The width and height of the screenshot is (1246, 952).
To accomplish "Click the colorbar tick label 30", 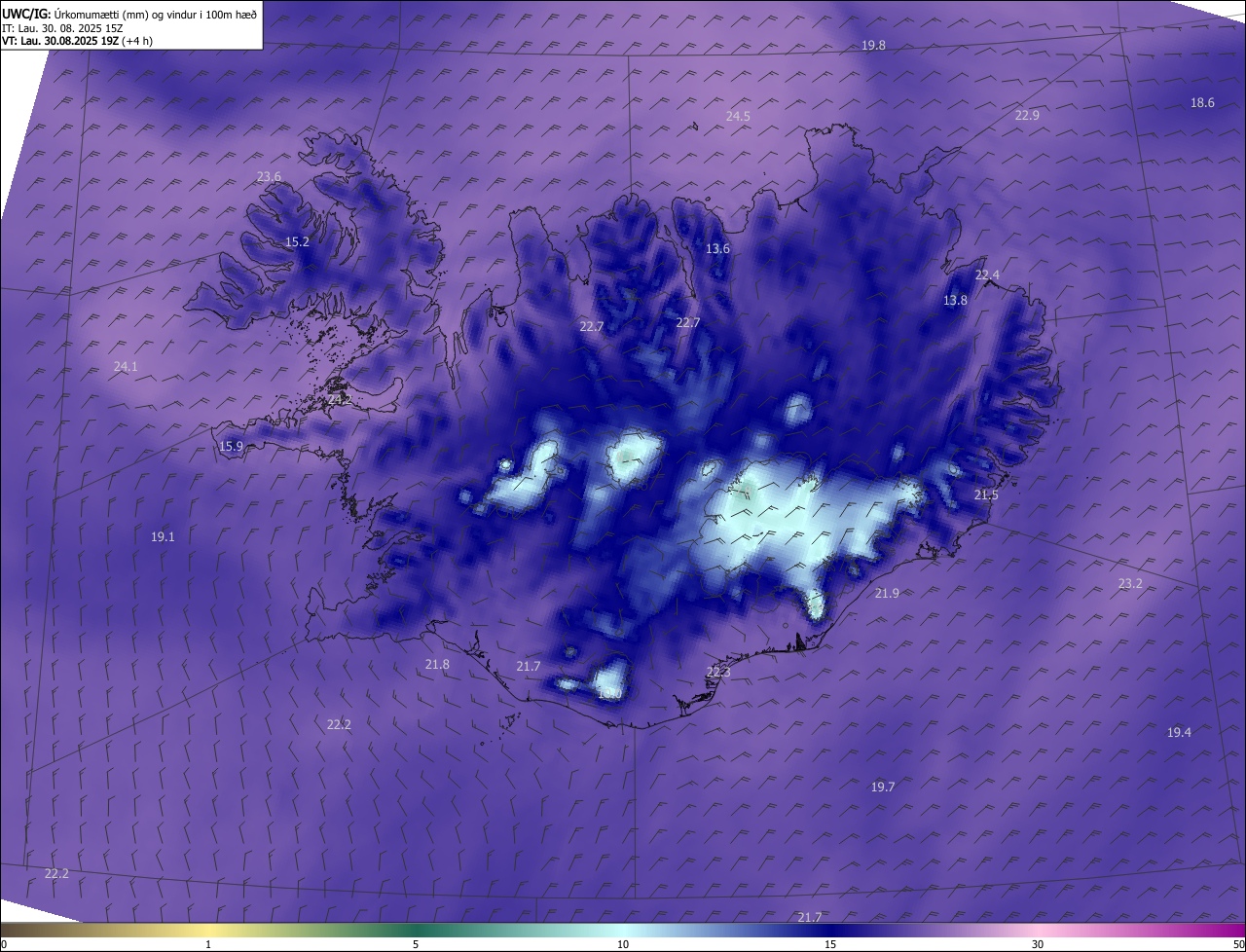I will (x=1038, y=944).
